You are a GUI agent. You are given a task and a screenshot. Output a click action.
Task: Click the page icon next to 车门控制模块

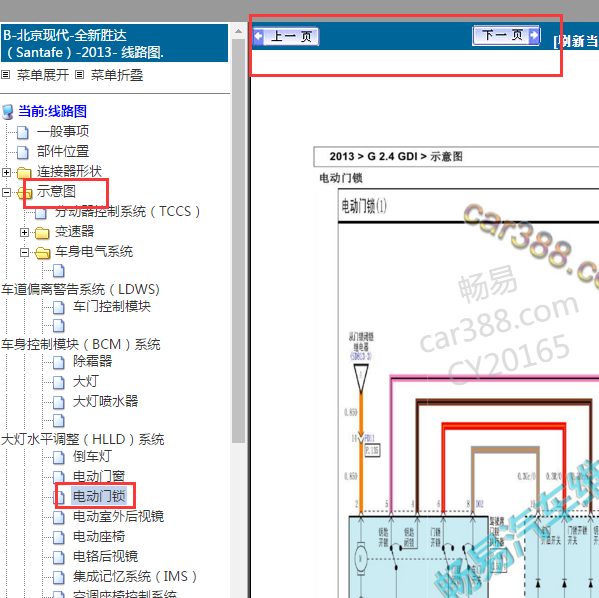(x=59, y=307)
